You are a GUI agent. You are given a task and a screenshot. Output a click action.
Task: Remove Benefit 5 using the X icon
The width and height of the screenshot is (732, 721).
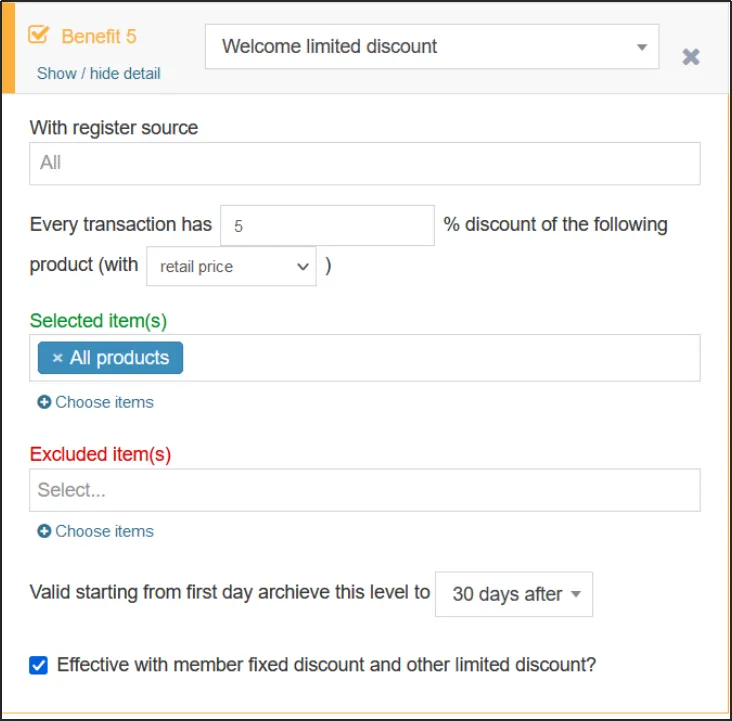tap(690, 57)
